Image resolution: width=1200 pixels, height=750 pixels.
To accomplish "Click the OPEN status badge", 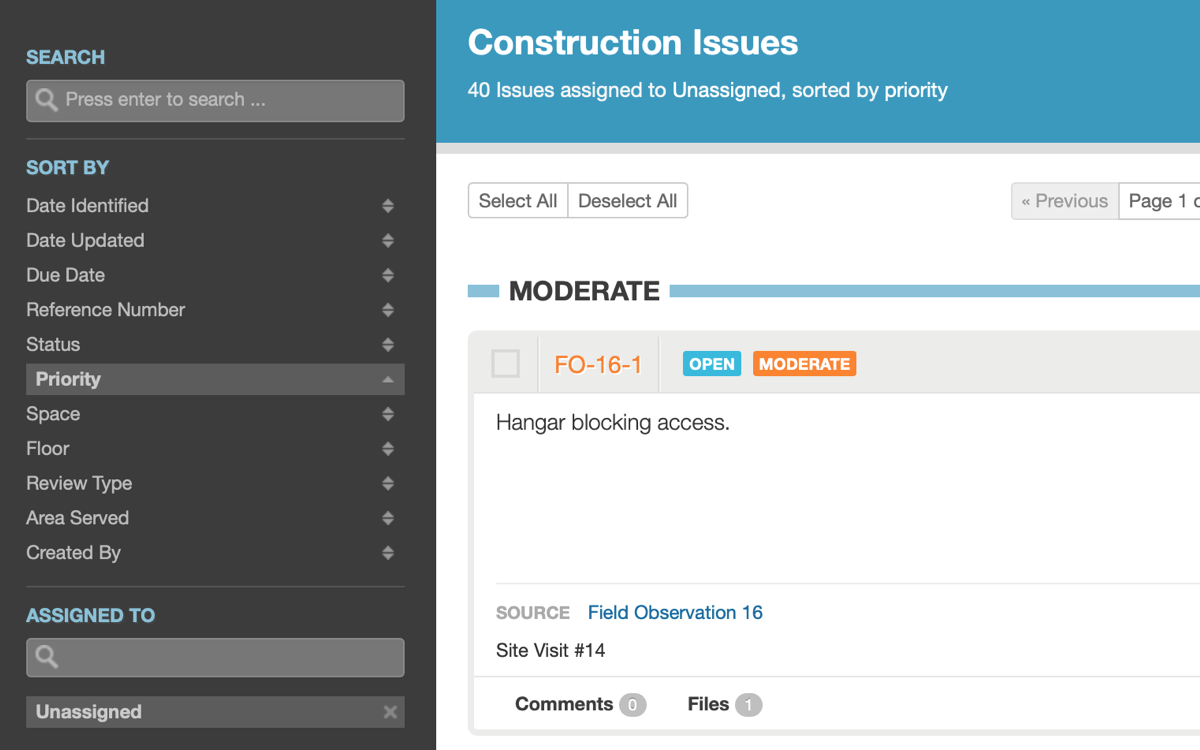I will pos(712,364).
